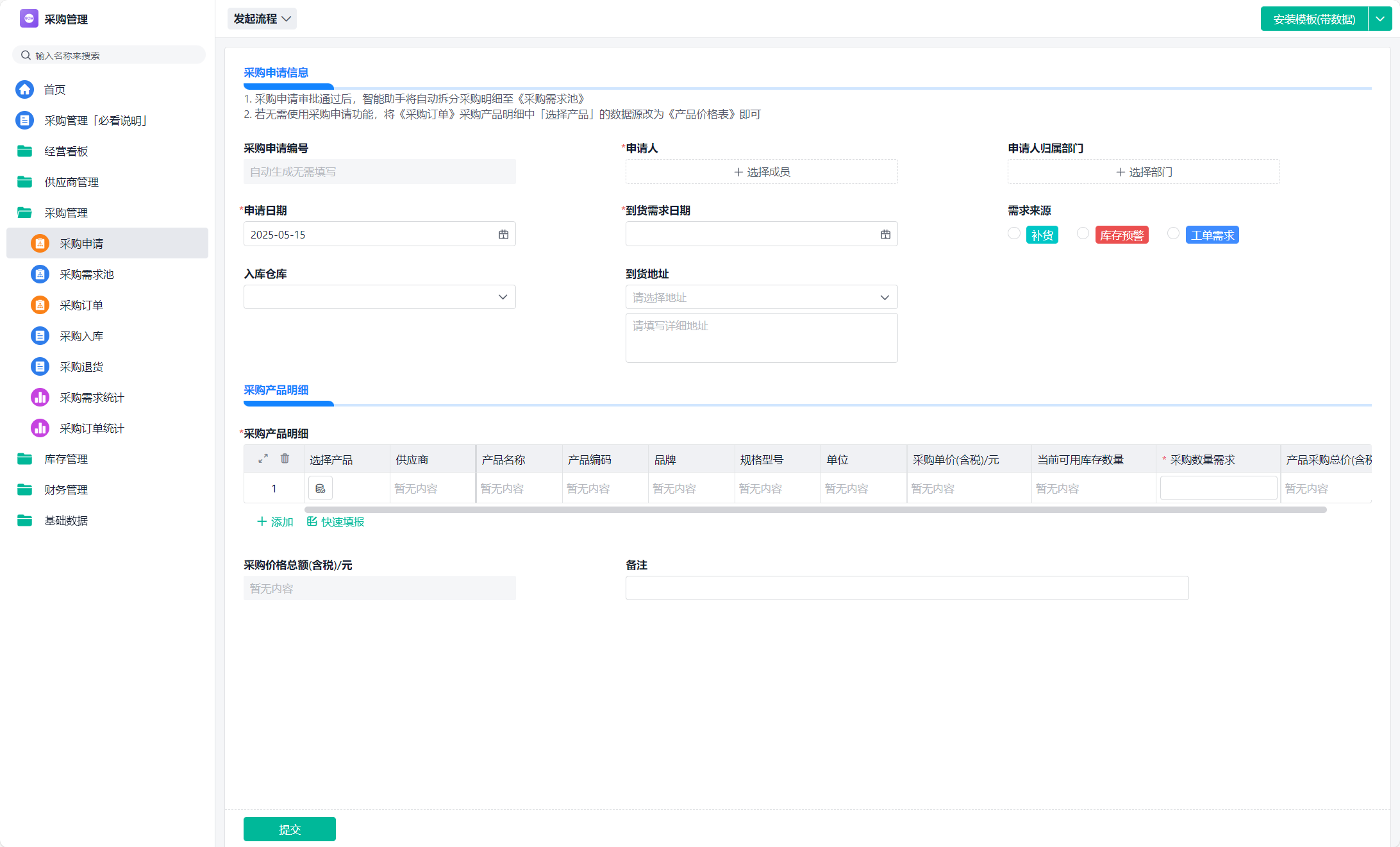This screenshot has width=1400, height=847.
Task: Select the 补货 radio option
Action: 1013,233
